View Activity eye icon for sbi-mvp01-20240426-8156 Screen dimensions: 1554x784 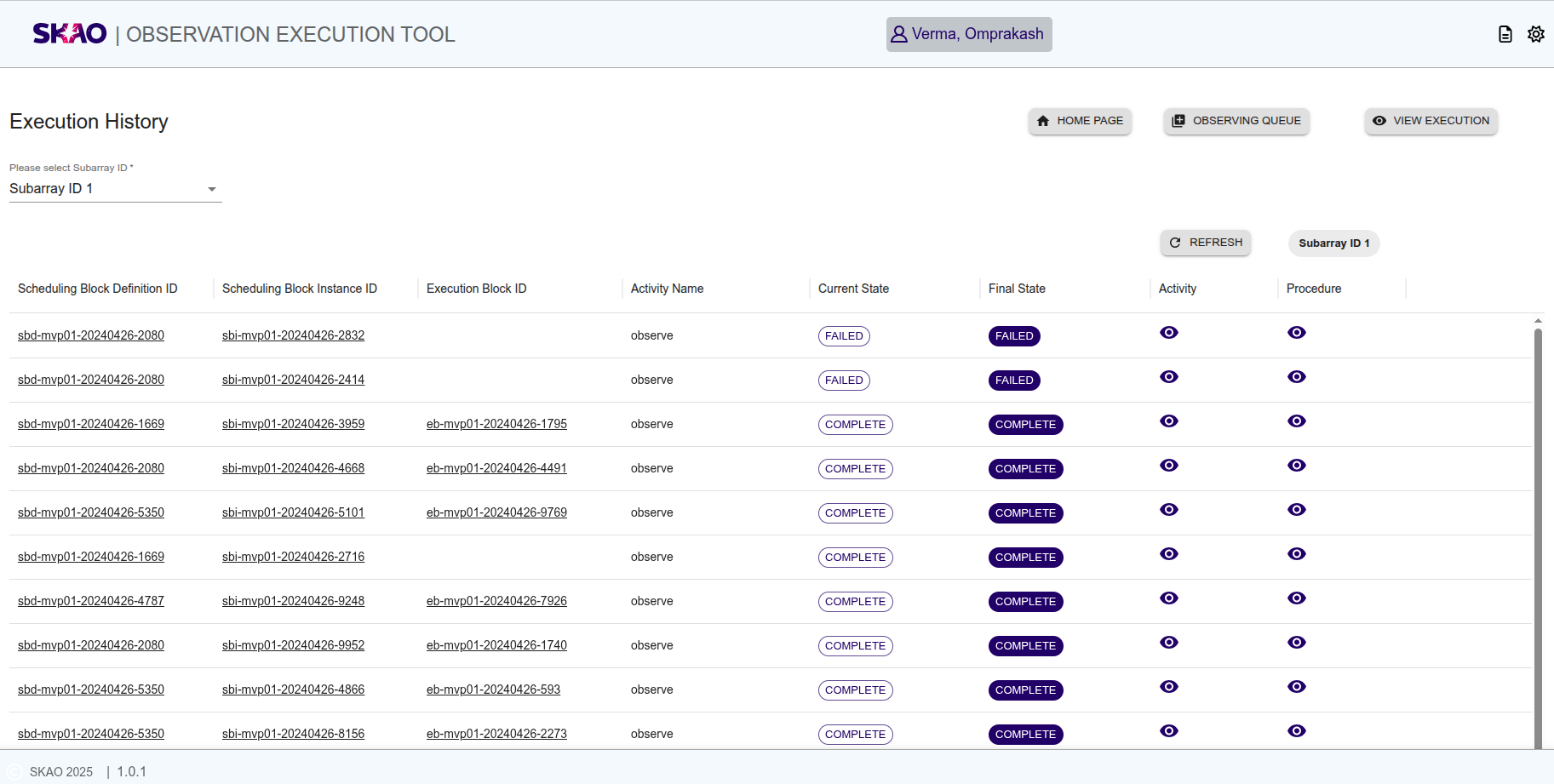pos(1169,731)
